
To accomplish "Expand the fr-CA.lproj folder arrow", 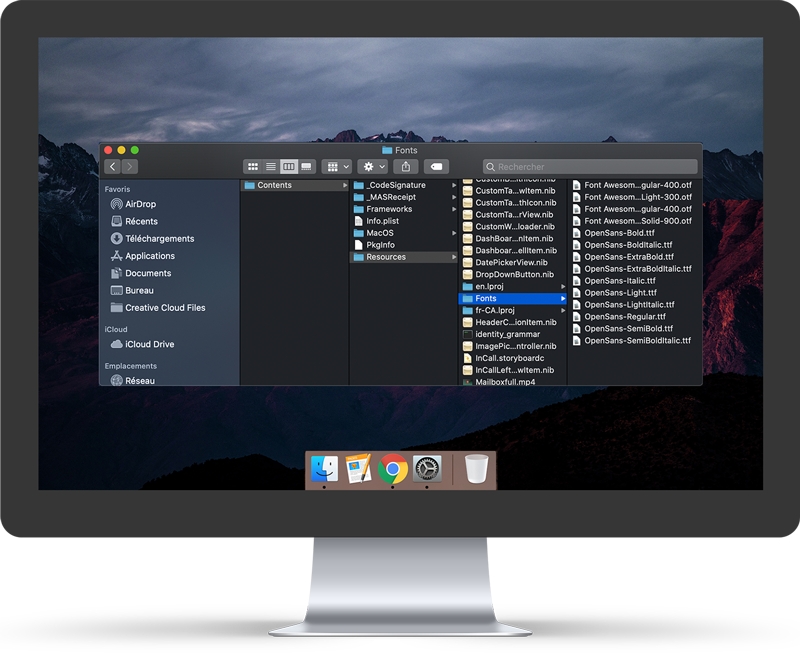I will [x=563, y=310].
